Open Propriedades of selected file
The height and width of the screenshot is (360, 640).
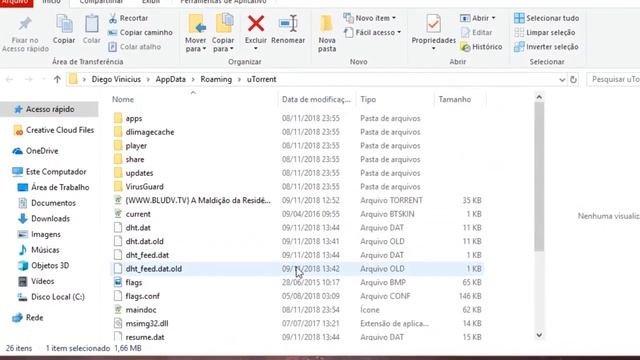coord(433,32)
